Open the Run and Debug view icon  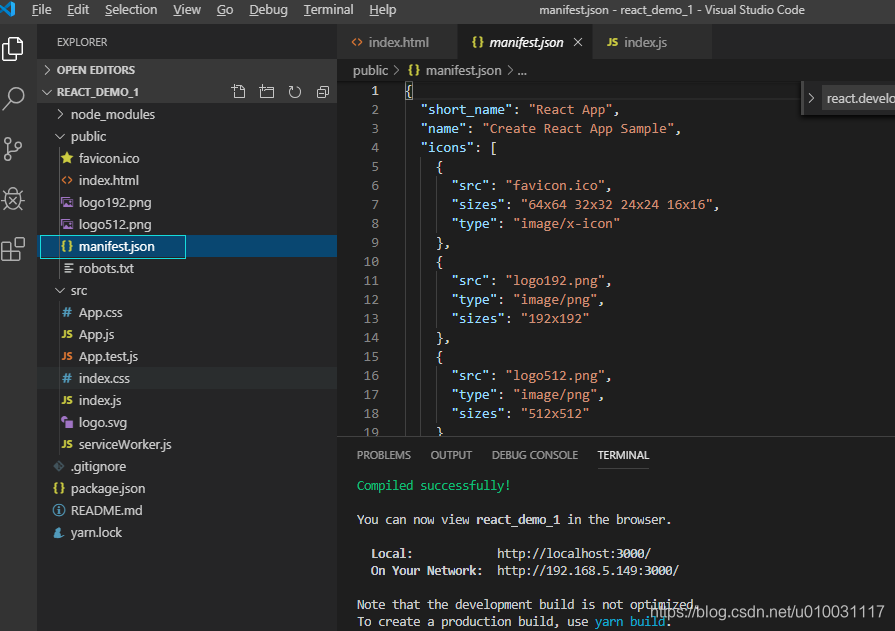[x=13, y=198]
